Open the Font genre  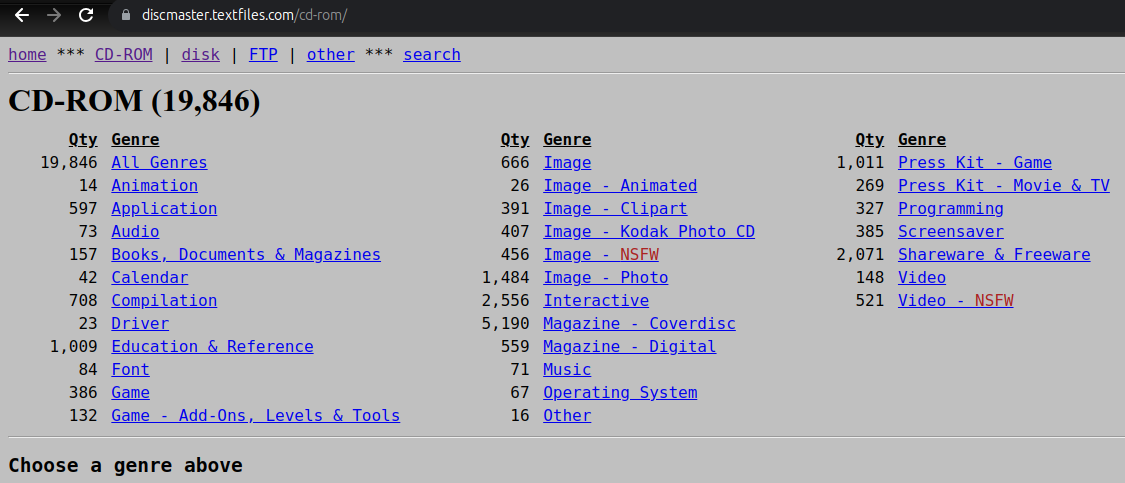[x=131, y=370]
